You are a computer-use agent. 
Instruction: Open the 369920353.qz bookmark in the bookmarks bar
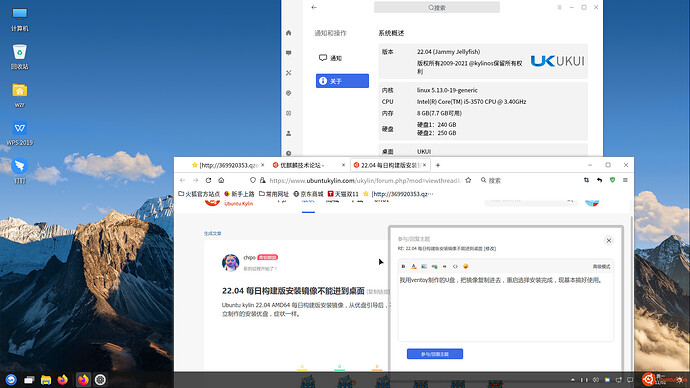click(398, 194)
